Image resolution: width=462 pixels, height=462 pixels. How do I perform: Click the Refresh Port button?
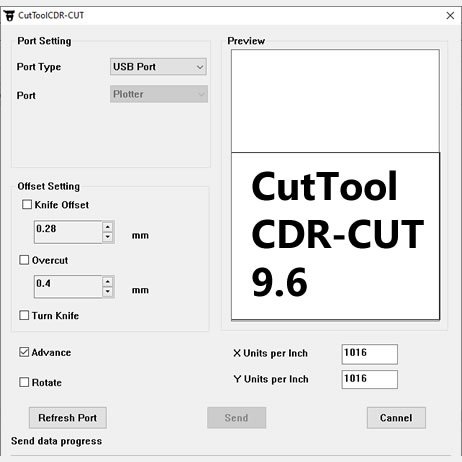(x=68, y=418)
